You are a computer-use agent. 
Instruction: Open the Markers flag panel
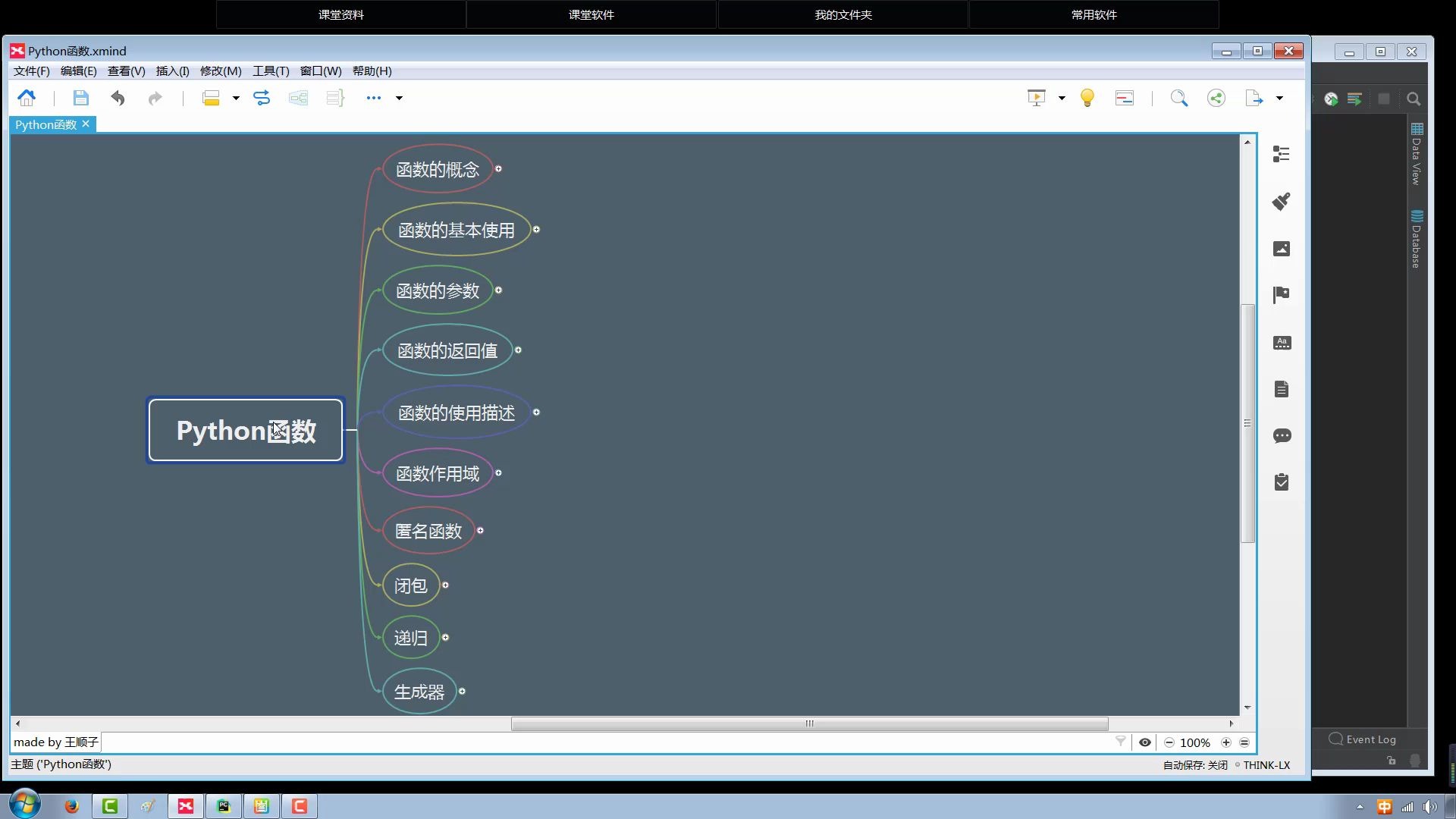click(x=1281, y=295)
